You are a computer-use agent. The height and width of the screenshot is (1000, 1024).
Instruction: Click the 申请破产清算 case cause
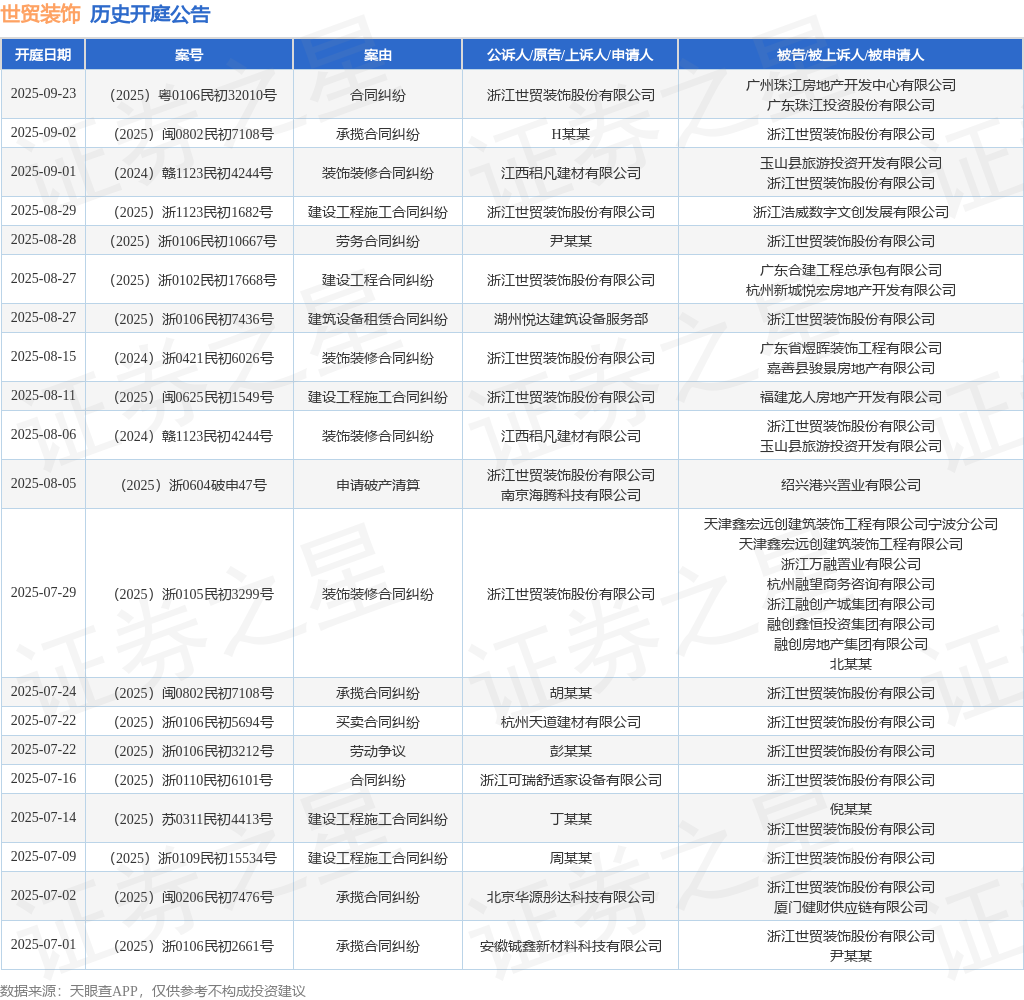click(x=377, y=485)
